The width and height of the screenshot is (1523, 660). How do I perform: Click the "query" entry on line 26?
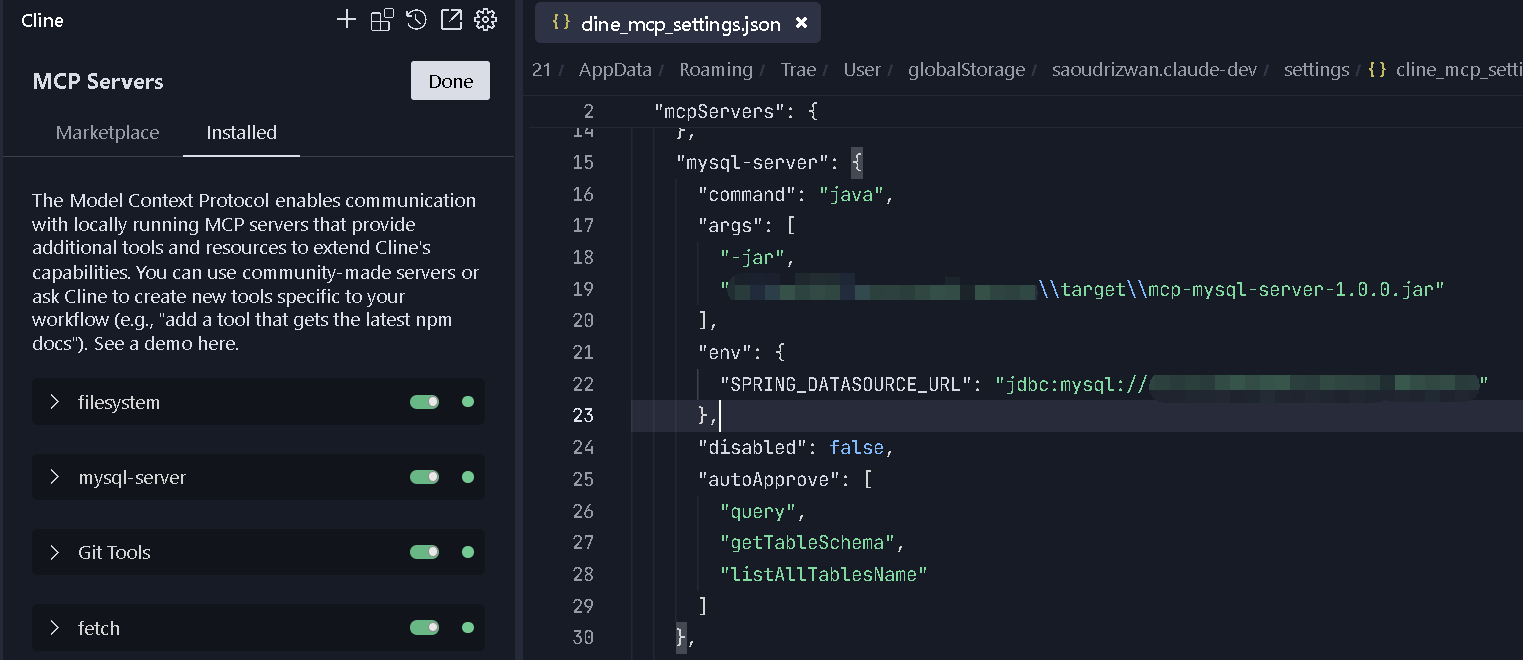point(758,511)
